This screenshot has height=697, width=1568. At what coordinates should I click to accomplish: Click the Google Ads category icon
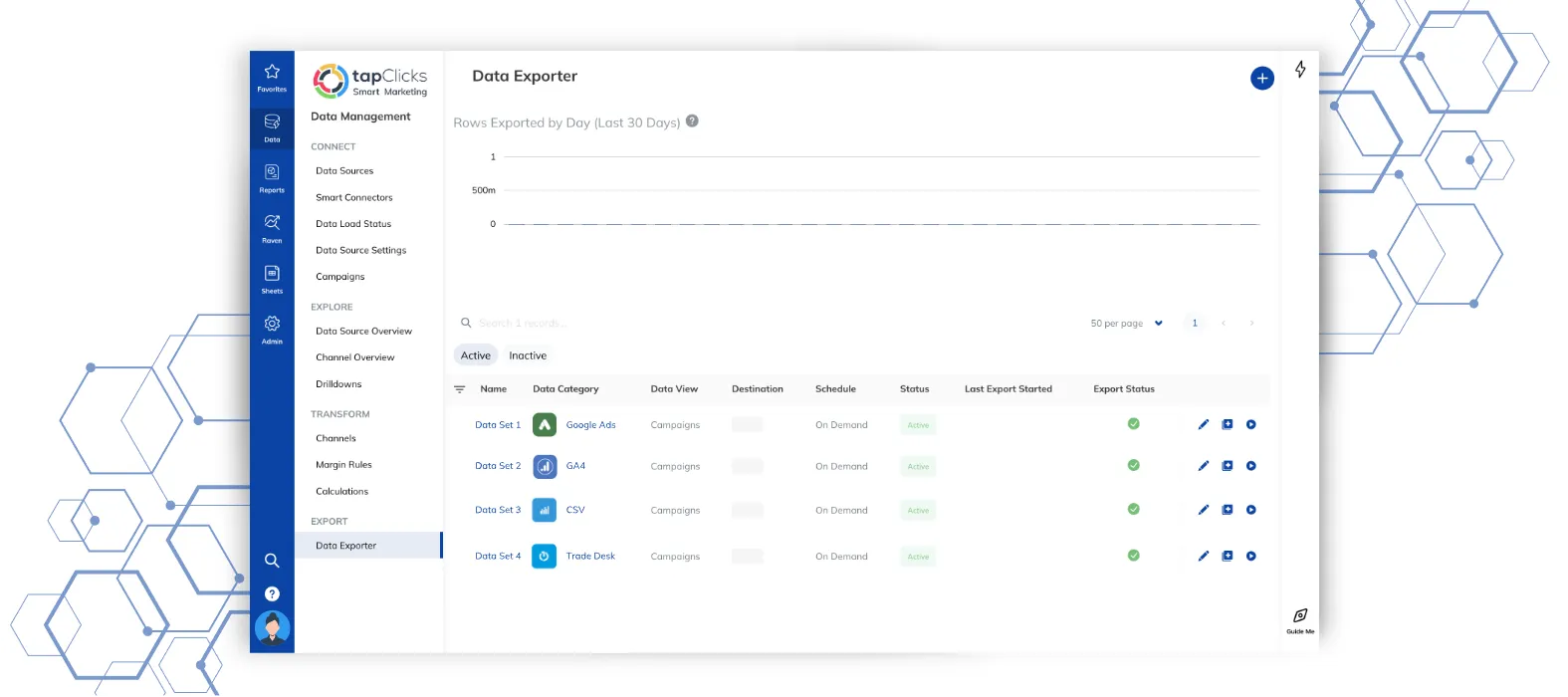tap(545, 425)
